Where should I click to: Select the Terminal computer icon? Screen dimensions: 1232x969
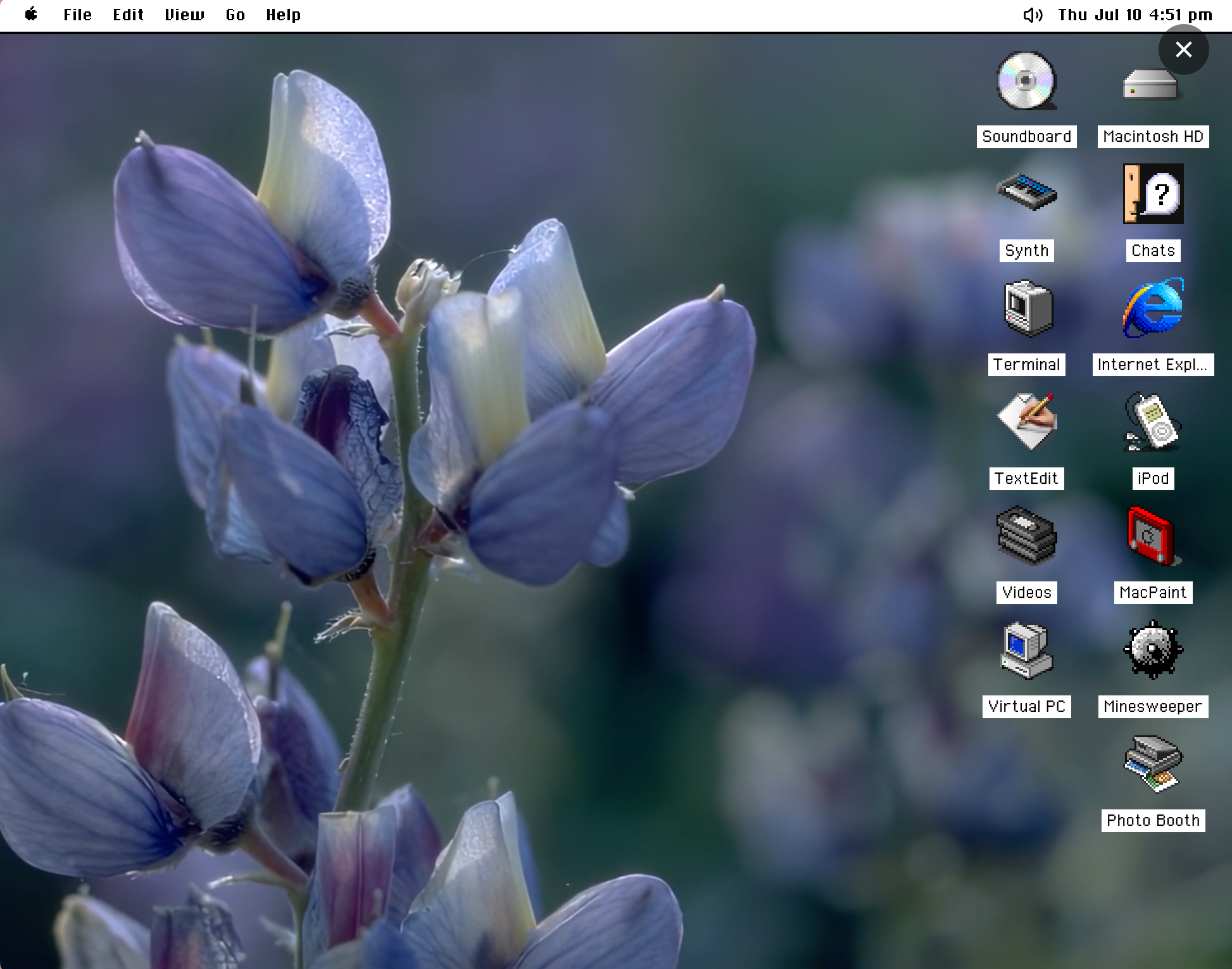tap(1028, 308)
